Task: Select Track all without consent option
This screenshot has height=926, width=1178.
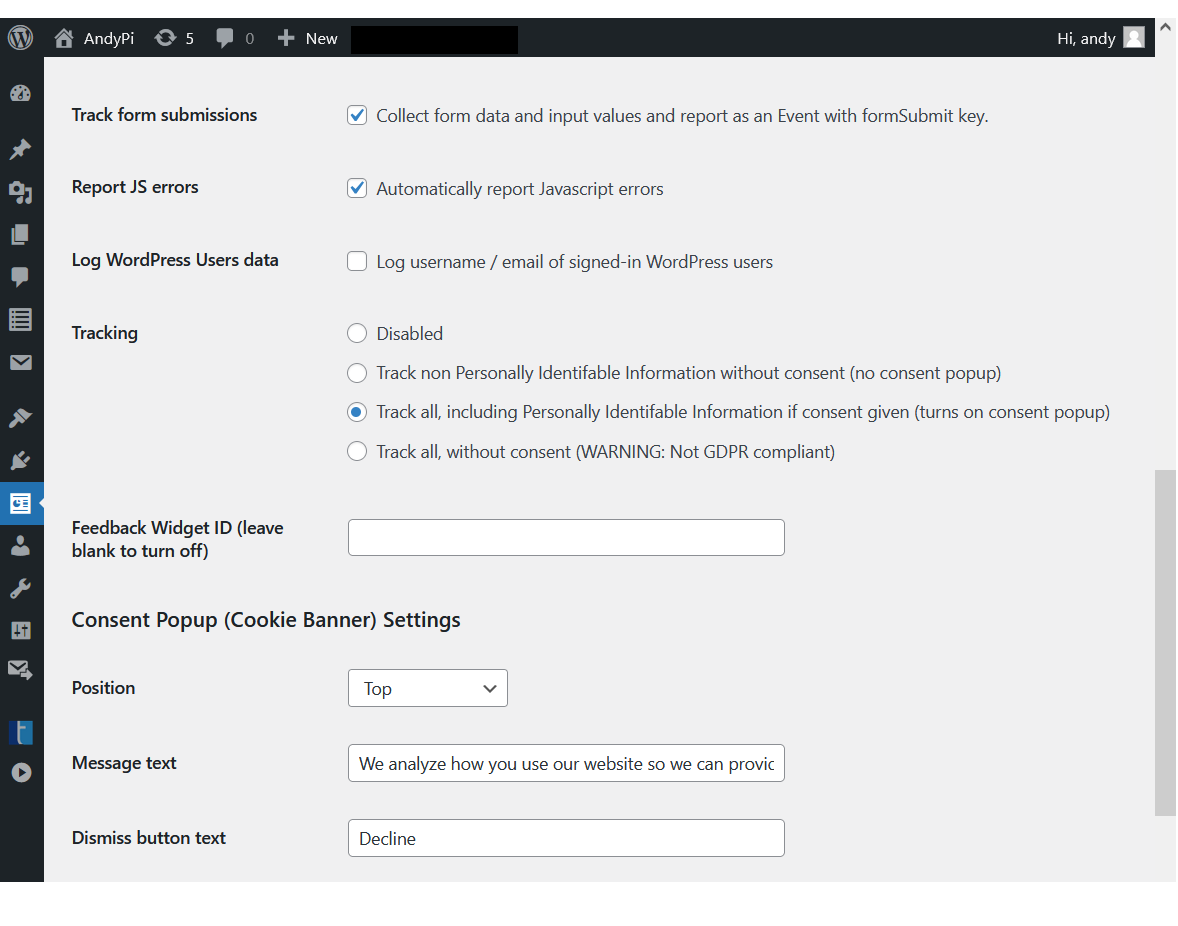Action: pyautogui.click(x=357, y=452)
